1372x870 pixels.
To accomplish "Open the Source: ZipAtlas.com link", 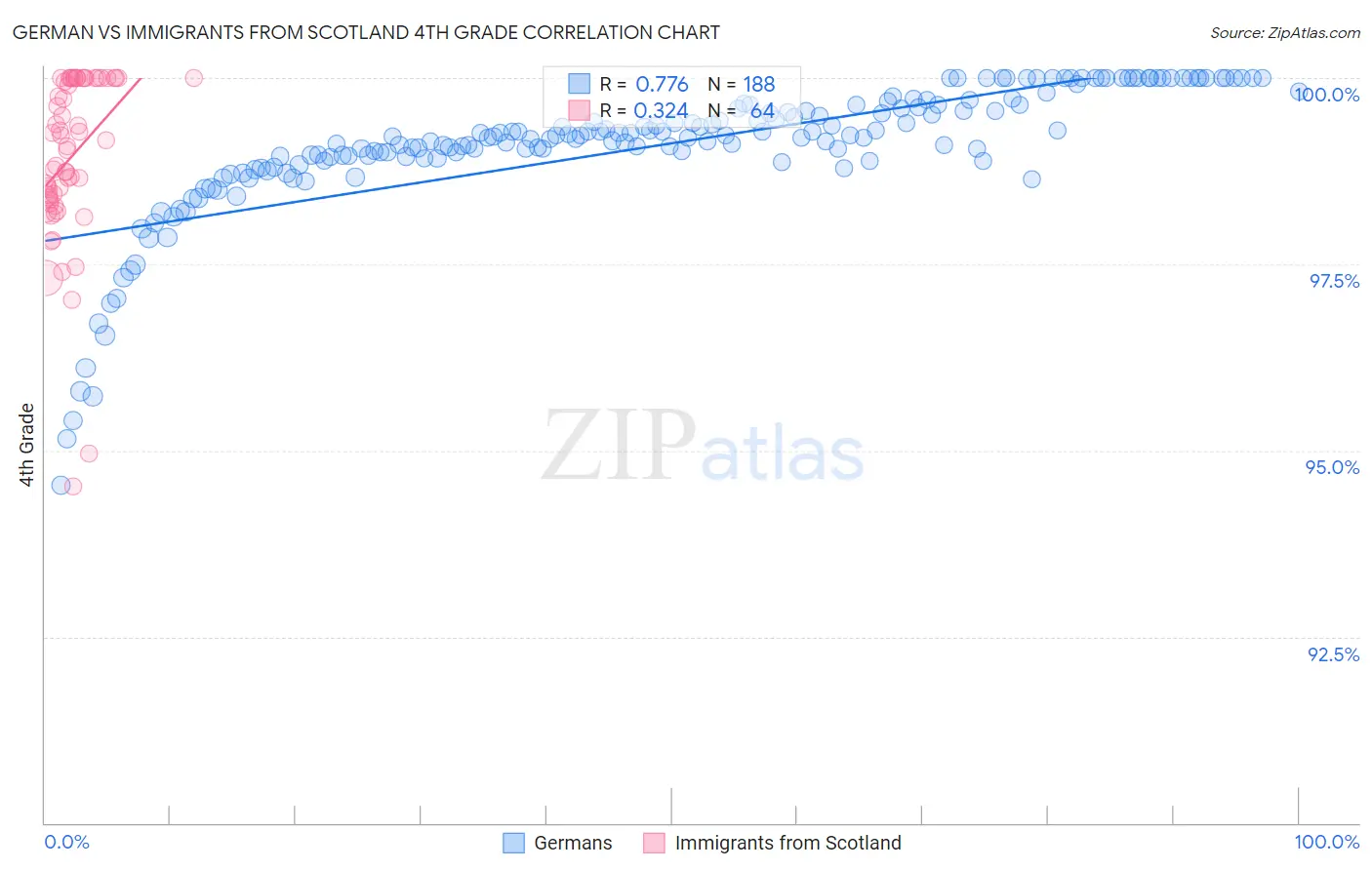I will pyautogui.click(x=1285, y=33).
